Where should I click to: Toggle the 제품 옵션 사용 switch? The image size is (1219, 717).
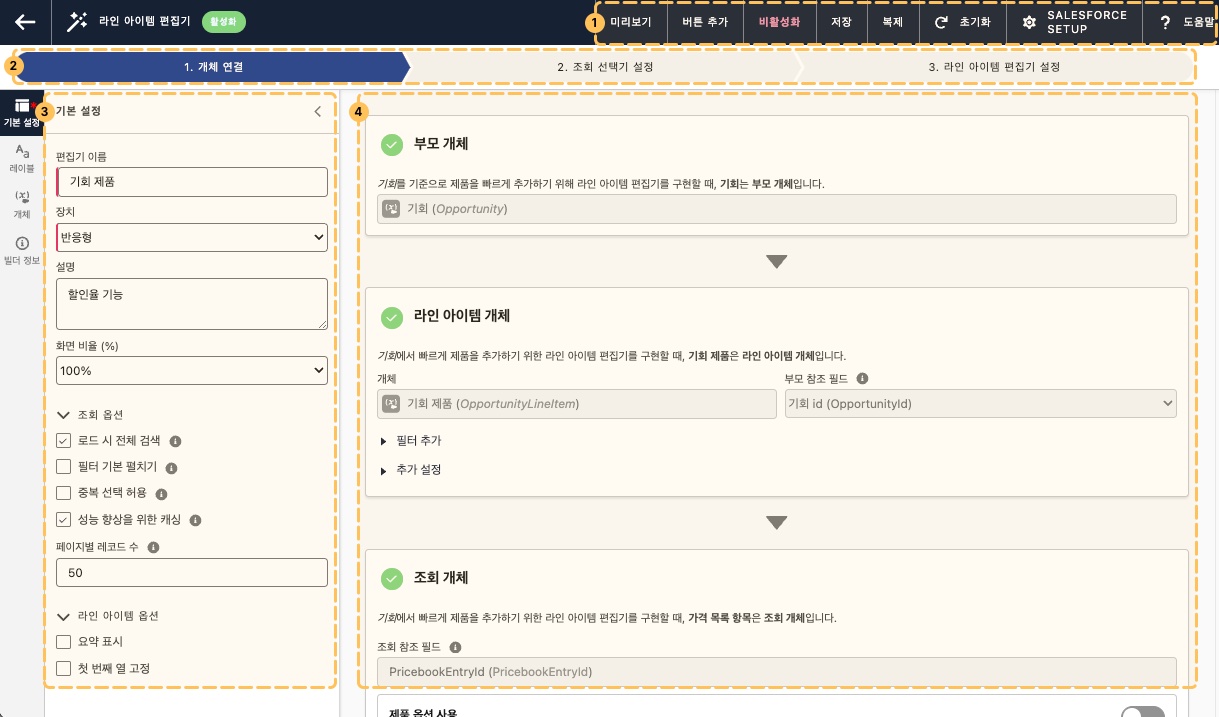pos(1143,711)
